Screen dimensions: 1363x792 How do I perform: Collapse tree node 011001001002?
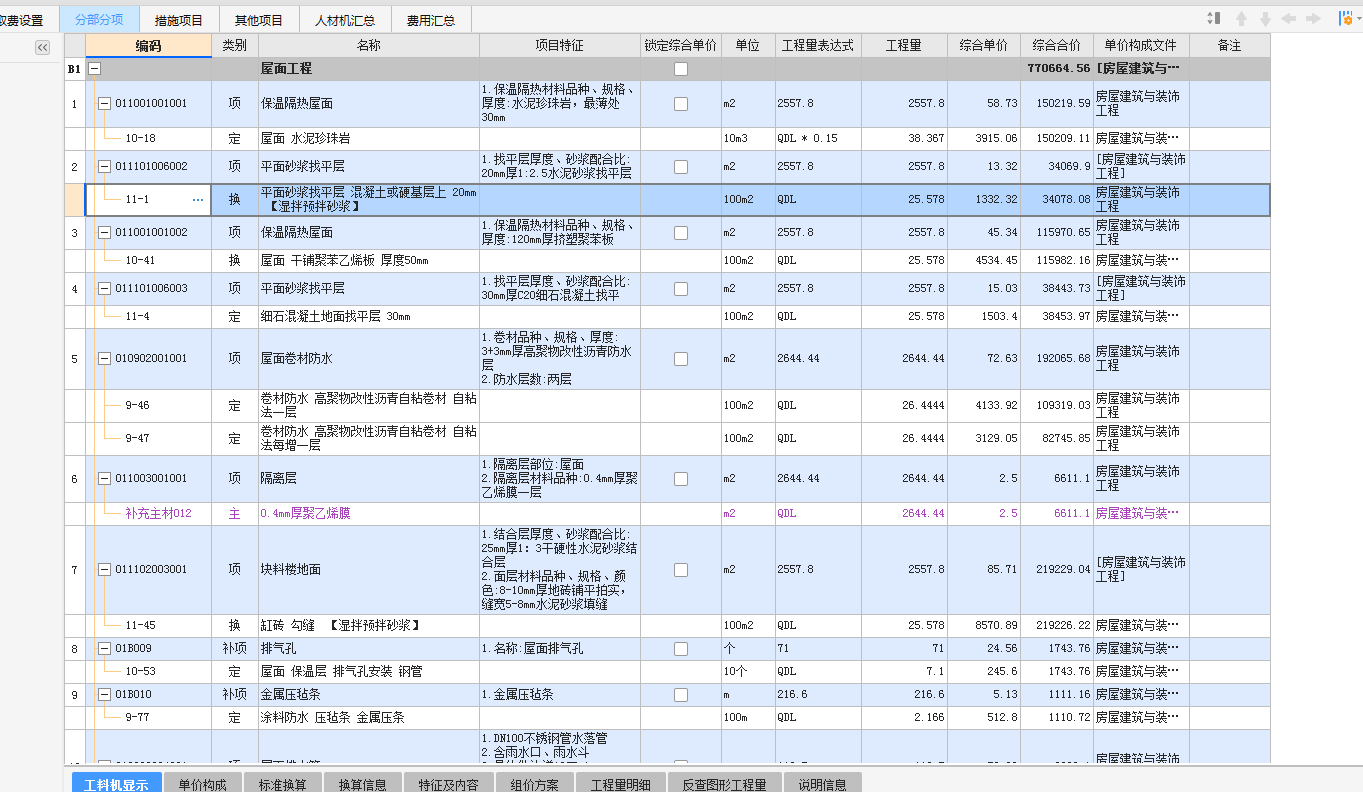coord(104,233)
